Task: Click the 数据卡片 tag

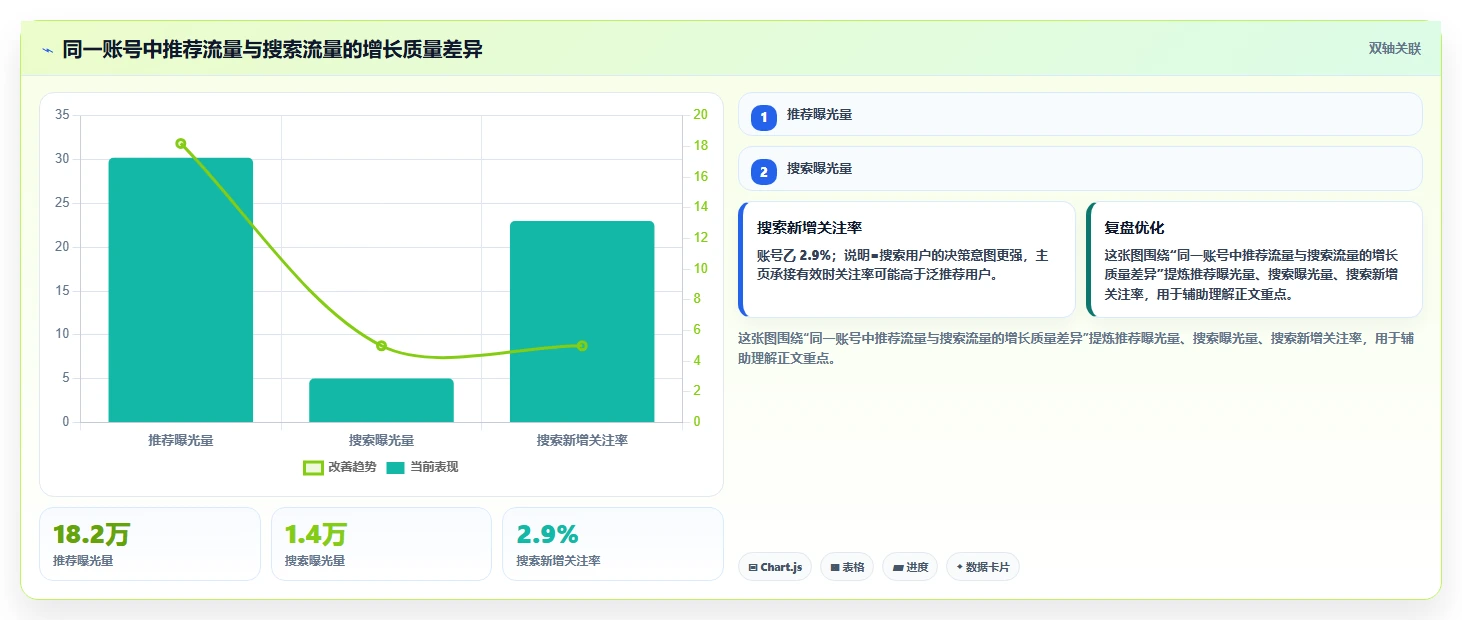Action: 983,567
